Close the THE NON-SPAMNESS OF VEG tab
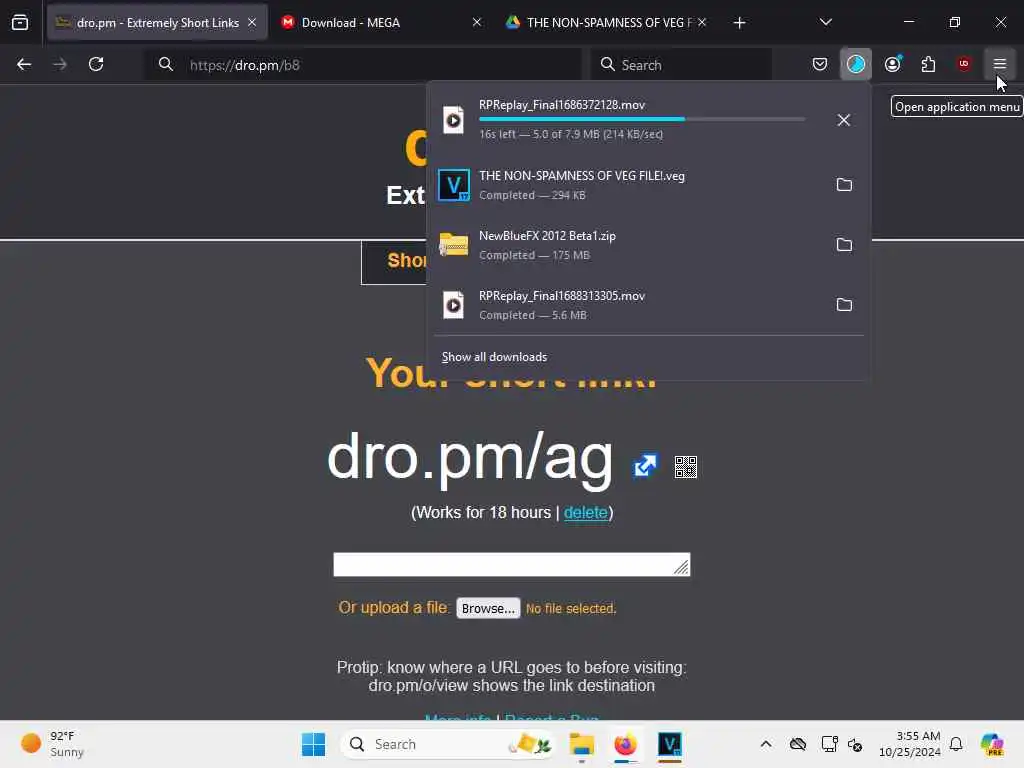The image size is (1024, 768). [x=702, y=23]
